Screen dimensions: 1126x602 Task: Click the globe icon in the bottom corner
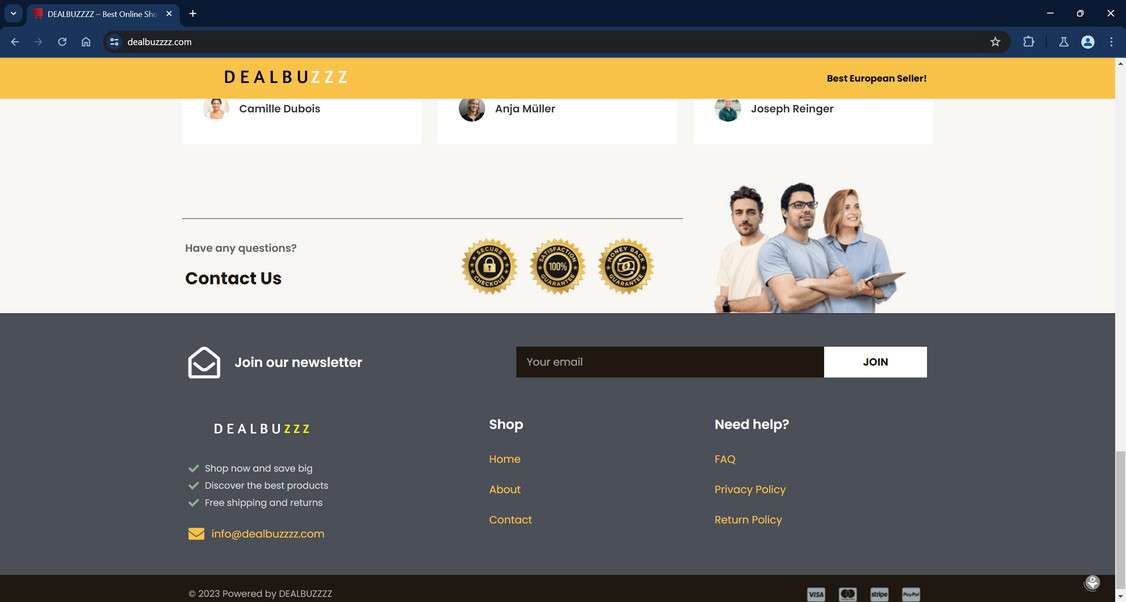pyautogui.click(x=1092, y=582)
